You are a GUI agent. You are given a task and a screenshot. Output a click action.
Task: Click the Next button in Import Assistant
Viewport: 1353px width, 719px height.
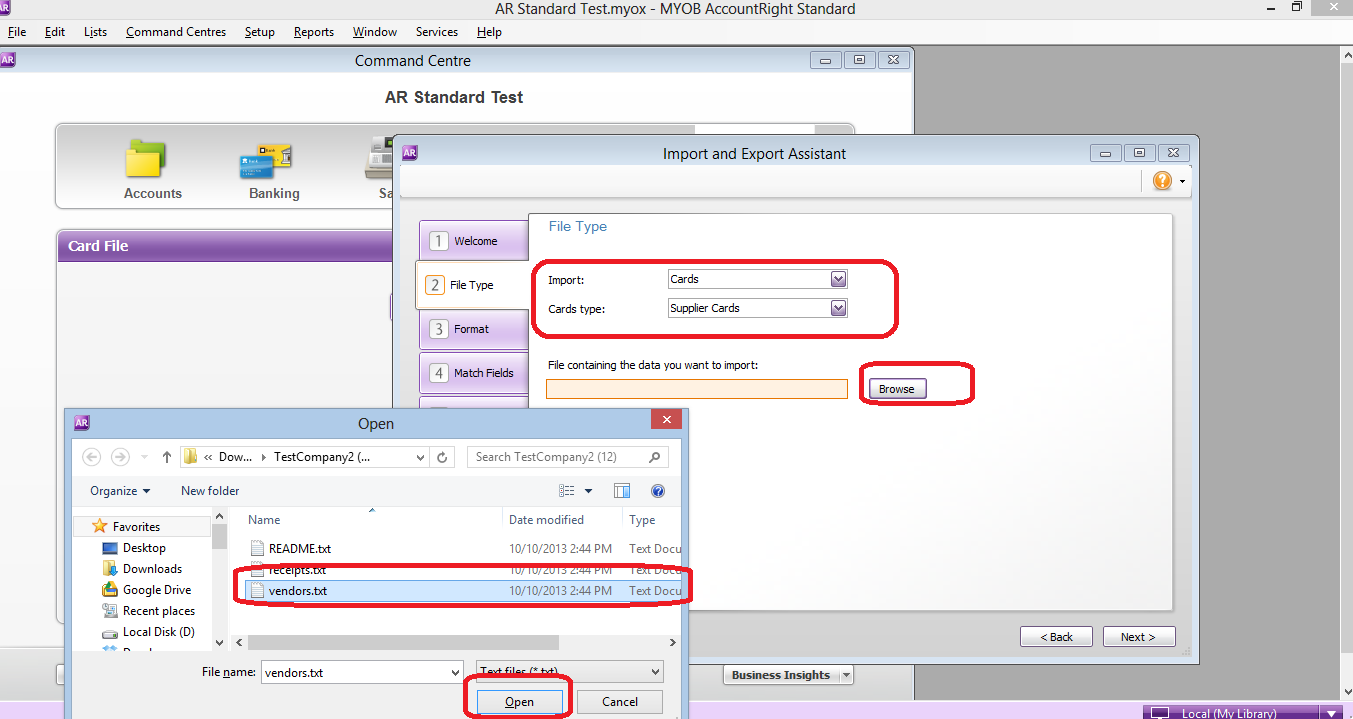[x=1138, y=637]
